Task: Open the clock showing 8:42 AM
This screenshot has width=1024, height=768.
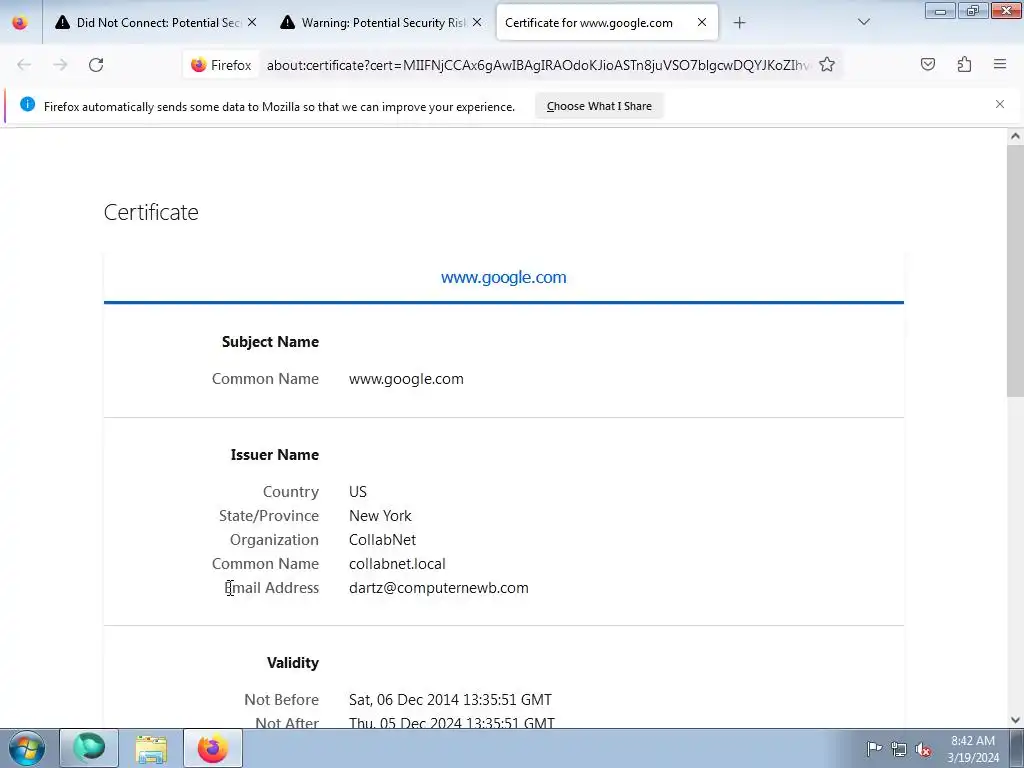Action: point(973,749)
